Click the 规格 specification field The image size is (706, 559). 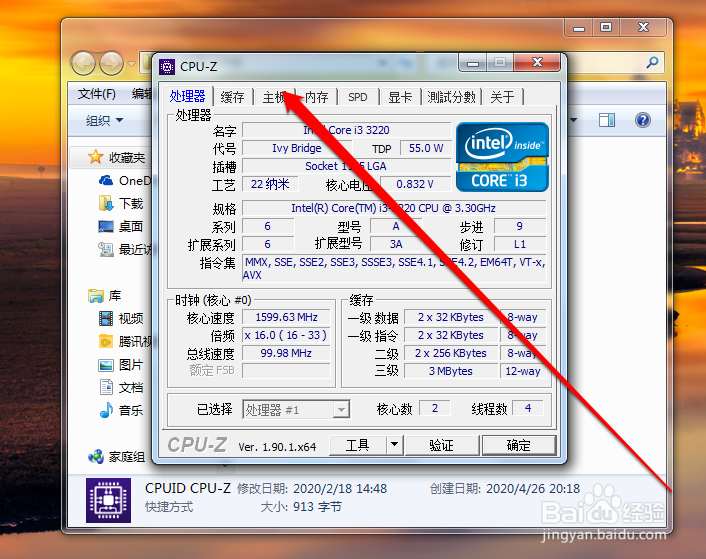(x=394, y=208)
